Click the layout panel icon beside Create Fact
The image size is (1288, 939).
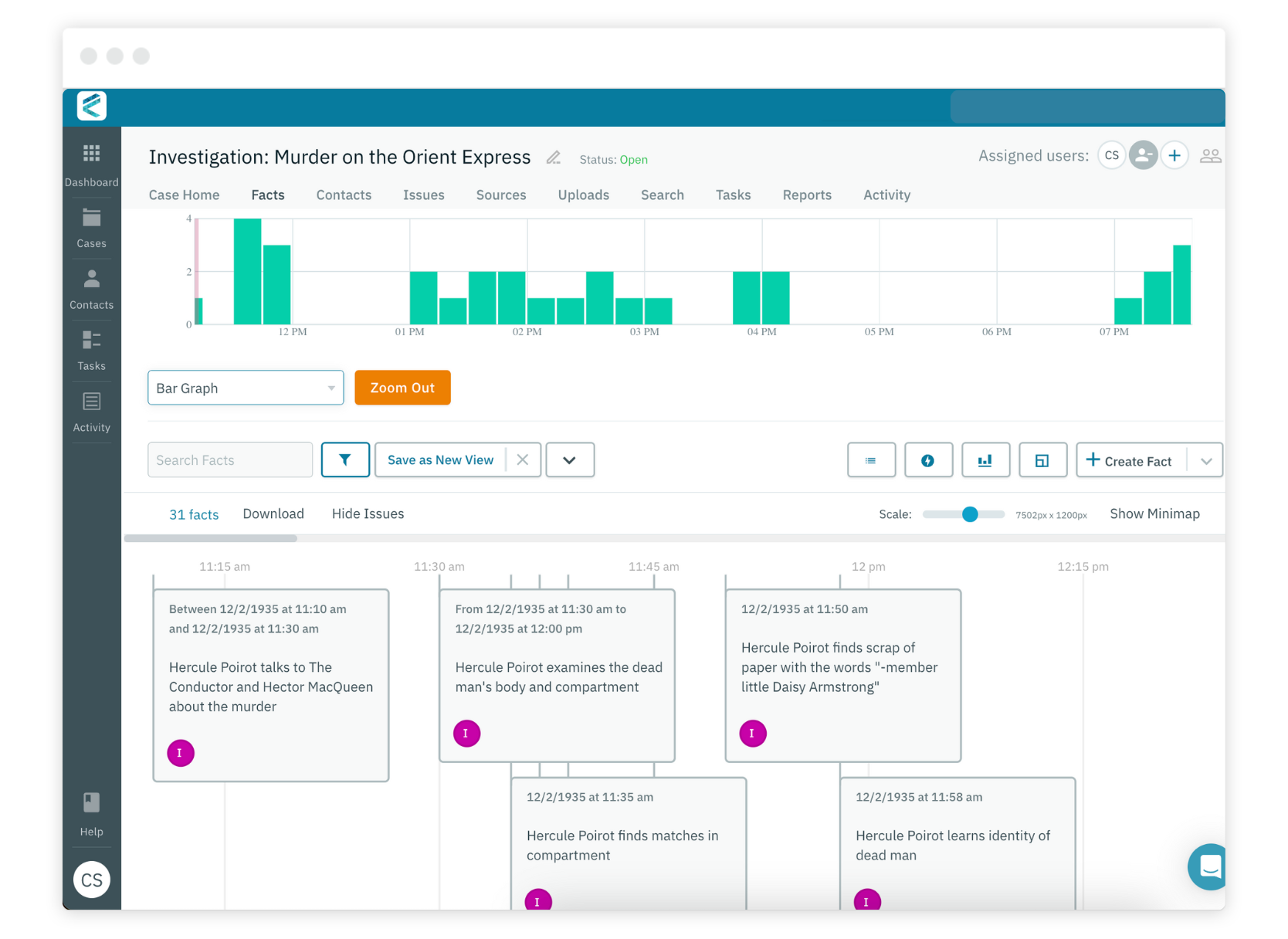(x=1042, y=459)
